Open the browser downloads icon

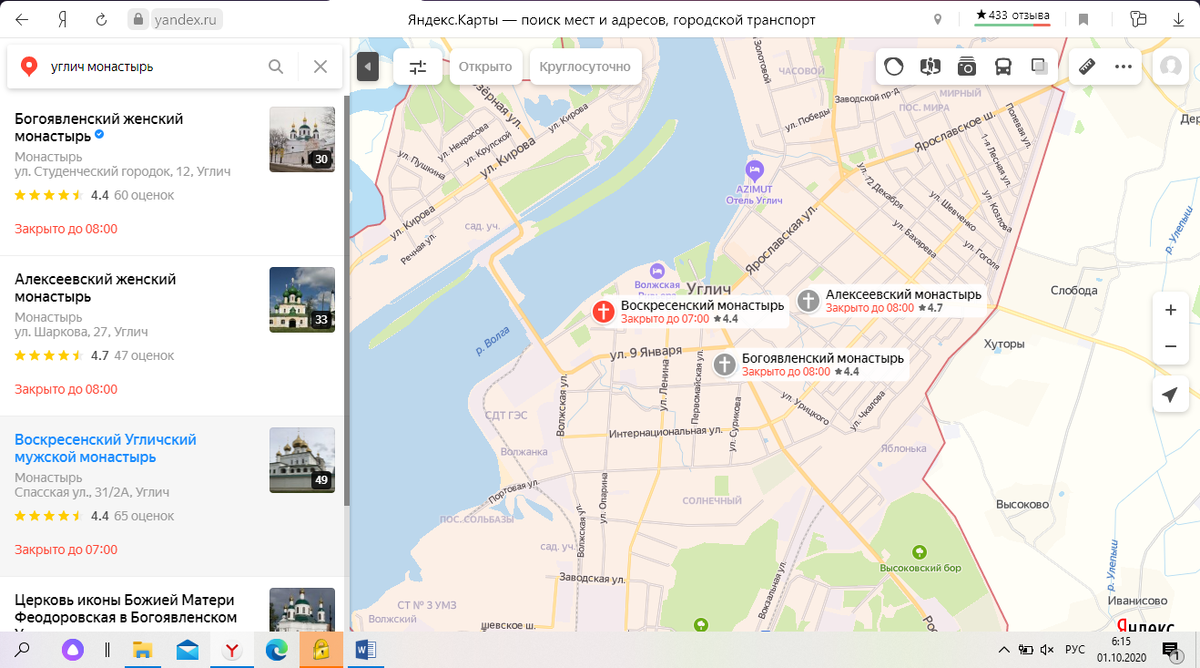[1178, 19]
